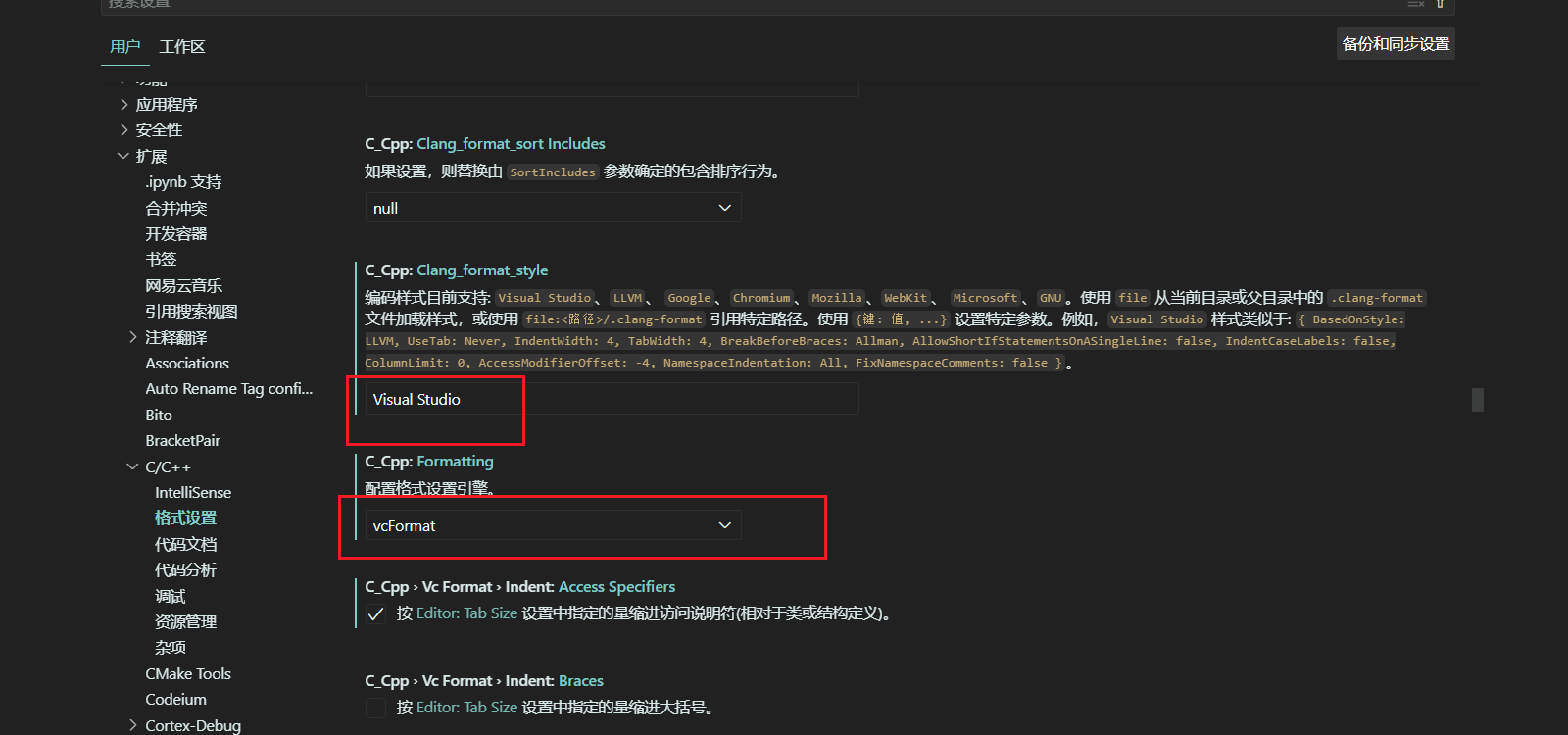Enable the Indent Braces checkbox
This screenshot has width=1568, height=735.
coord(375,708)
